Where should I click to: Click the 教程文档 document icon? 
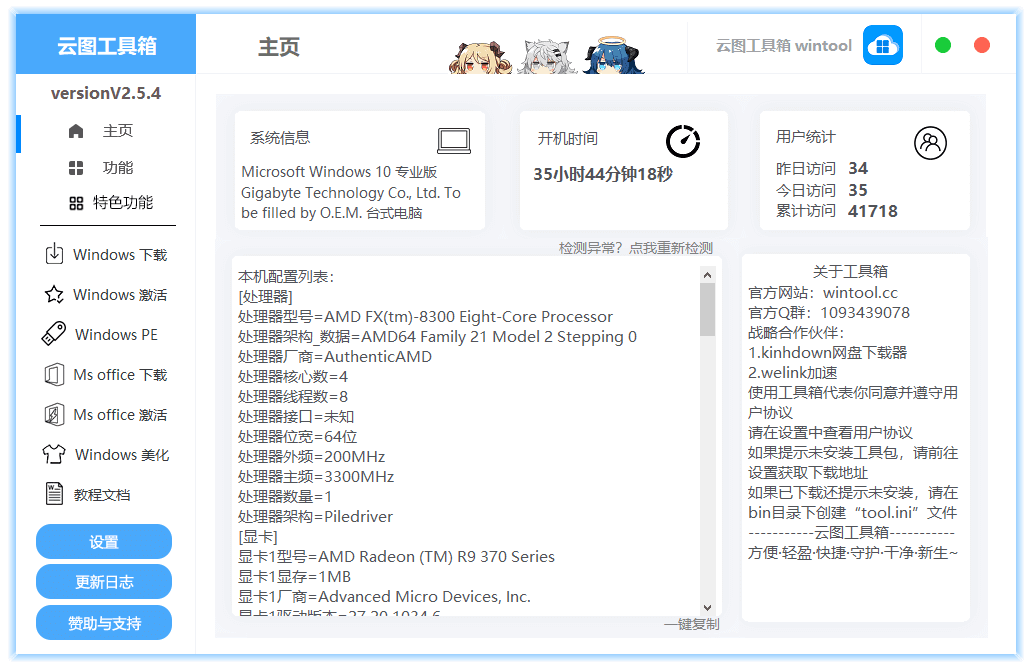54,494
